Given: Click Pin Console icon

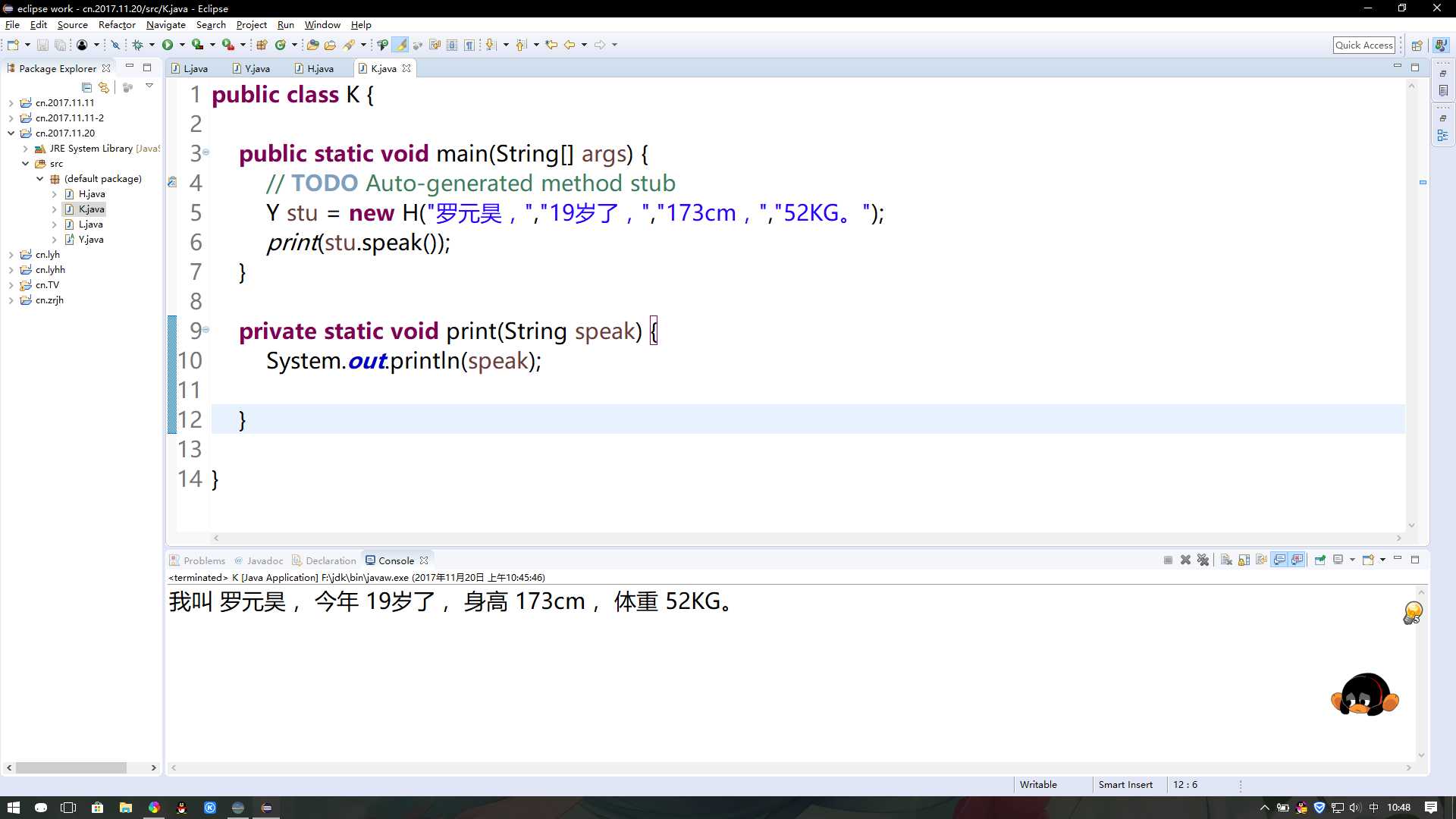Looking at the screenshot, I should click(x=1320, y=560).
